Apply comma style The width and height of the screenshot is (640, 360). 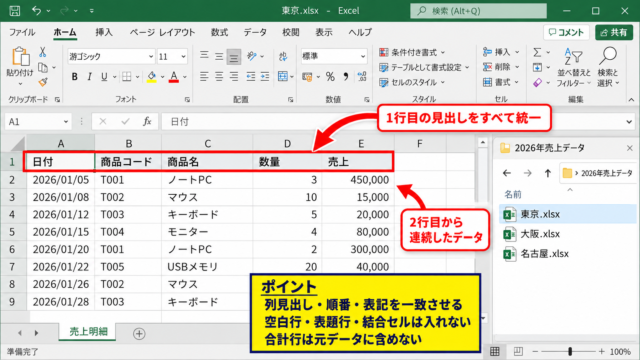(x=346, y=76)
